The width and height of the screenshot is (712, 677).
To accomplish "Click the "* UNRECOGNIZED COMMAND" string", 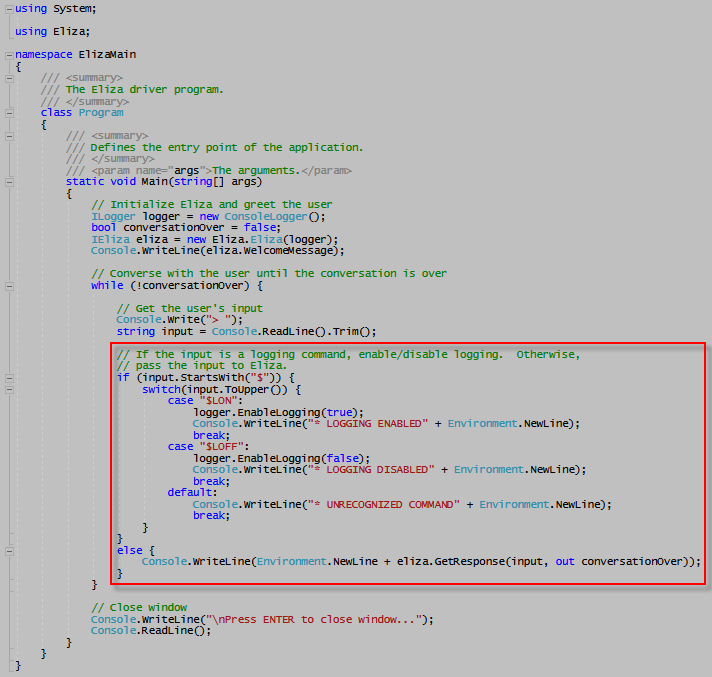I will (384, 504).
